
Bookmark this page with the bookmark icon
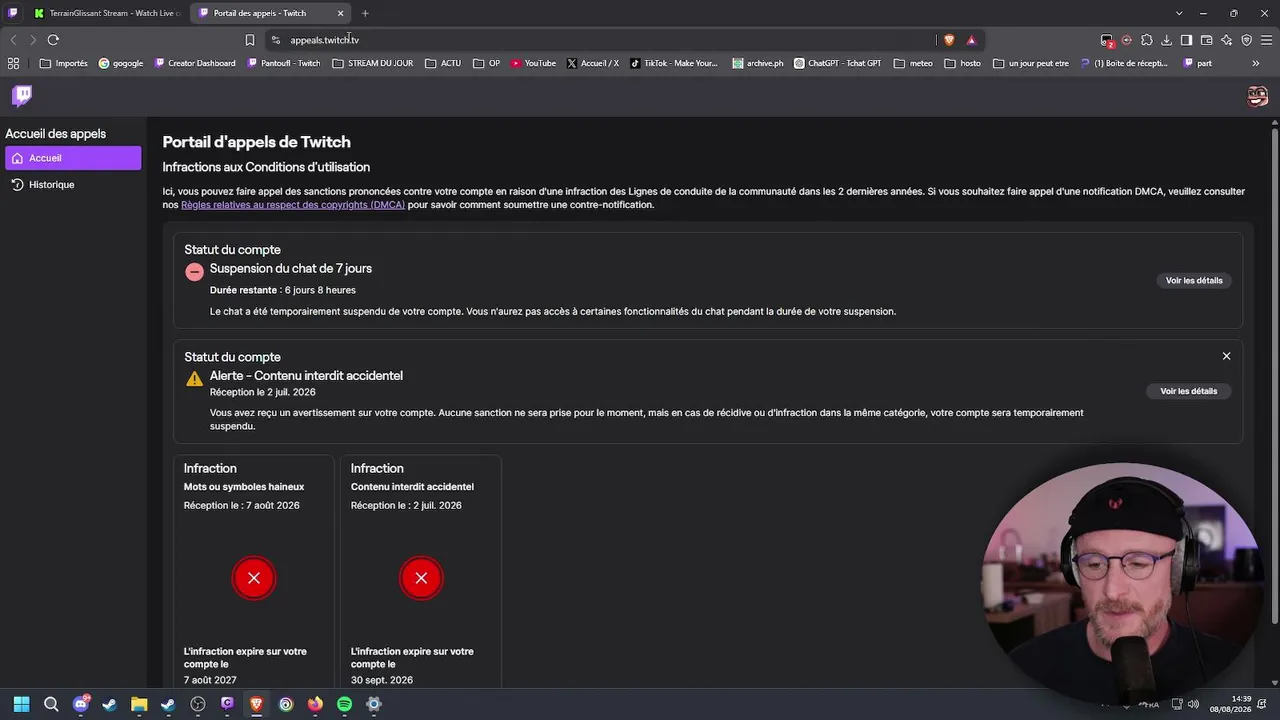(250, 40)
